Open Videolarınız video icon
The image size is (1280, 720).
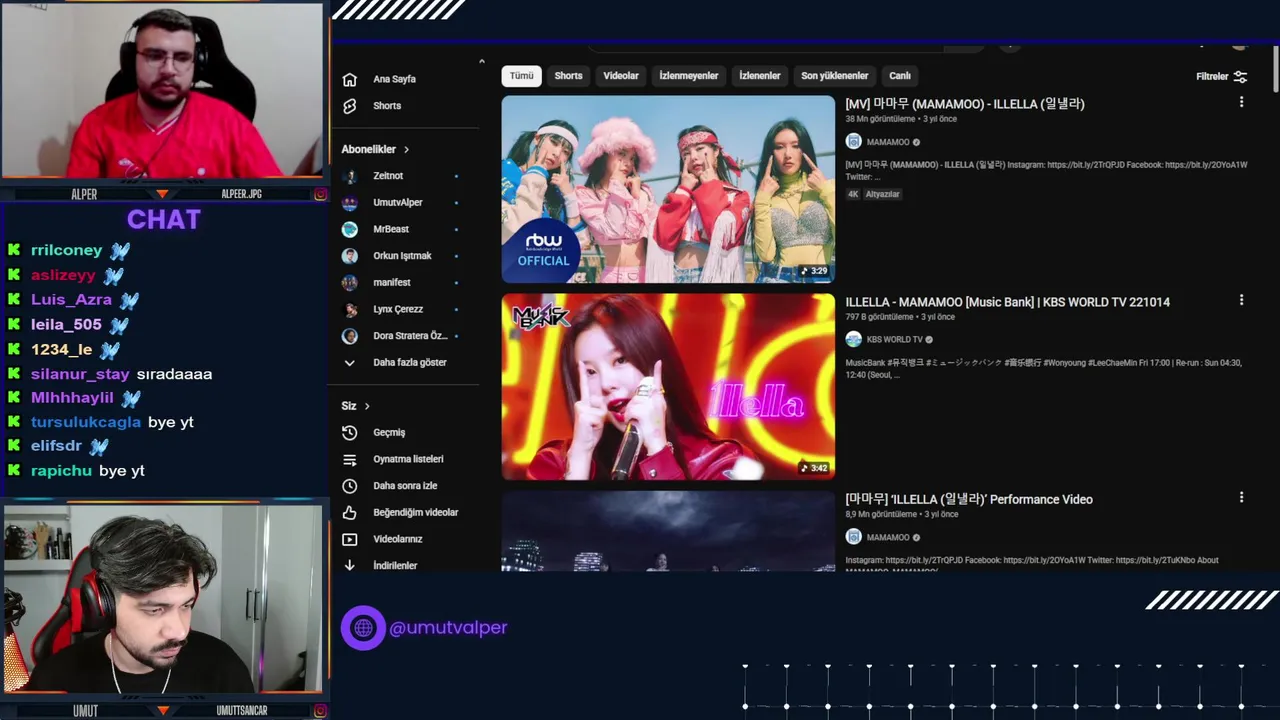click(x=349, y=539)
